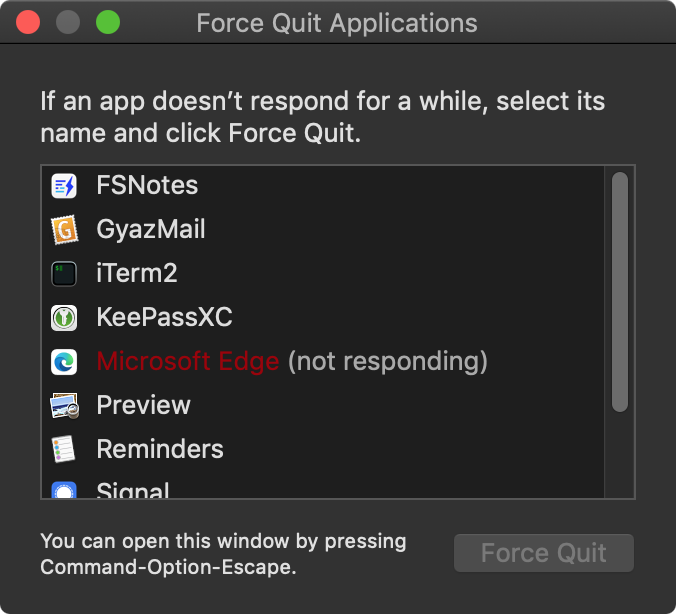Click the application list scrollbar thumb
The image size is (676, 614).
619,292
